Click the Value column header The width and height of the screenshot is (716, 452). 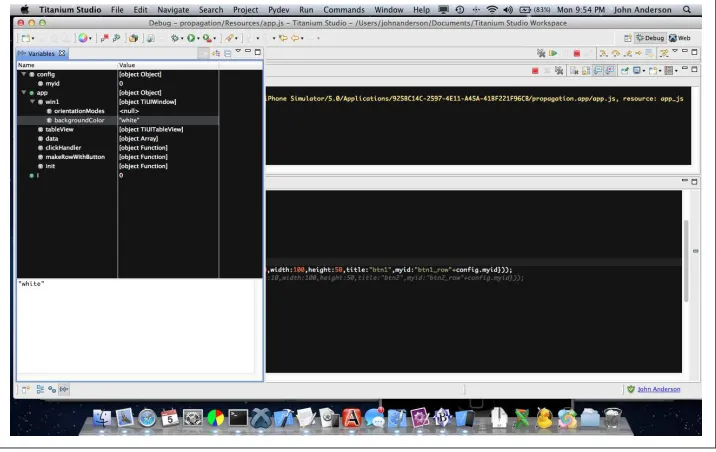168,65
